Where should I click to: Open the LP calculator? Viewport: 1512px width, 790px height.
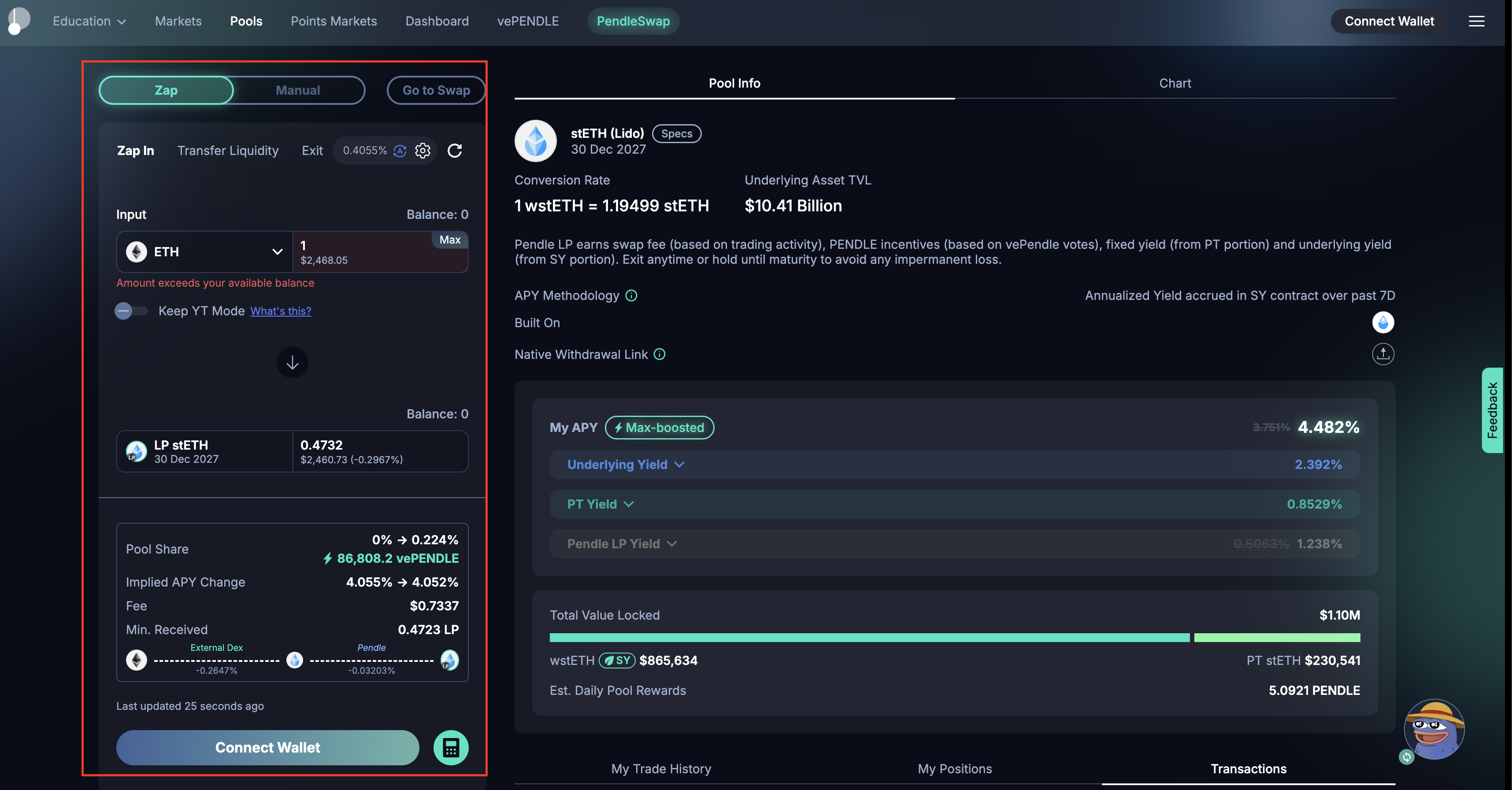click(x=451, y=747)
